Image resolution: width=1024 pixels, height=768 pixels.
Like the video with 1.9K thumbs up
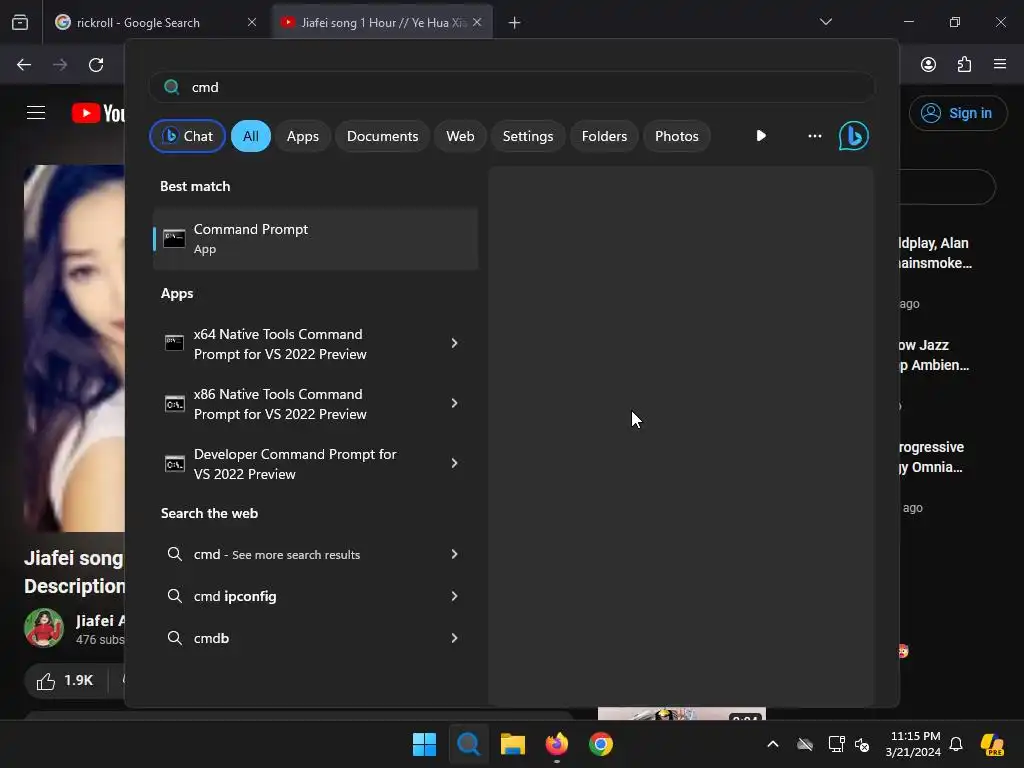[65, 680]
